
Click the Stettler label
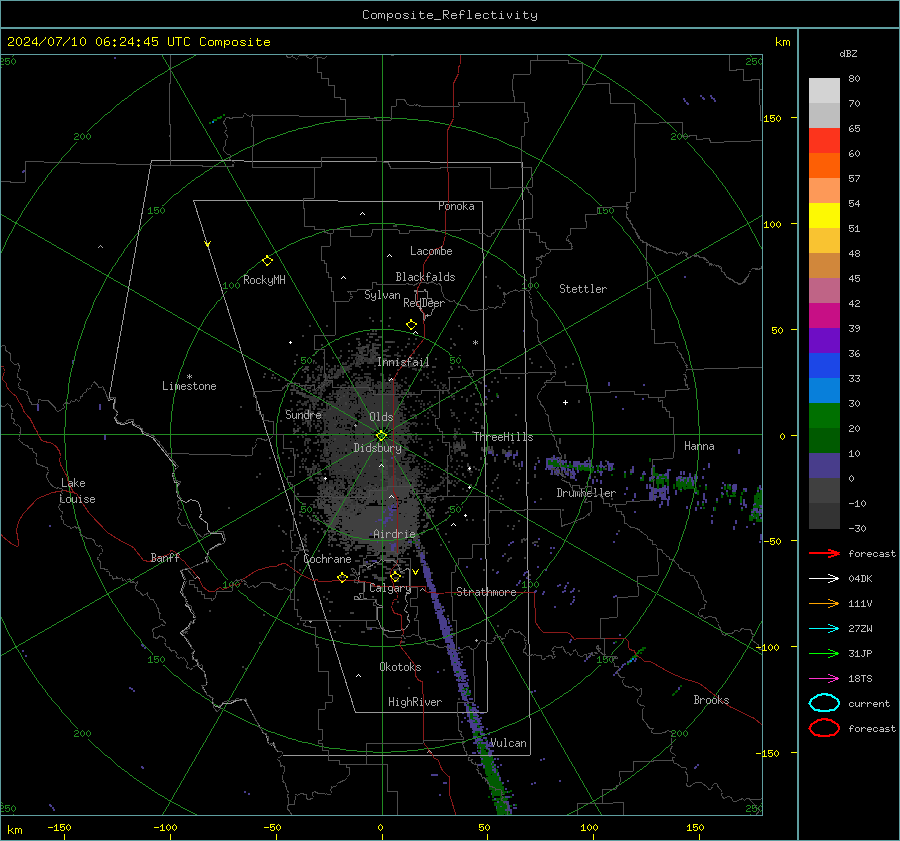583,289
